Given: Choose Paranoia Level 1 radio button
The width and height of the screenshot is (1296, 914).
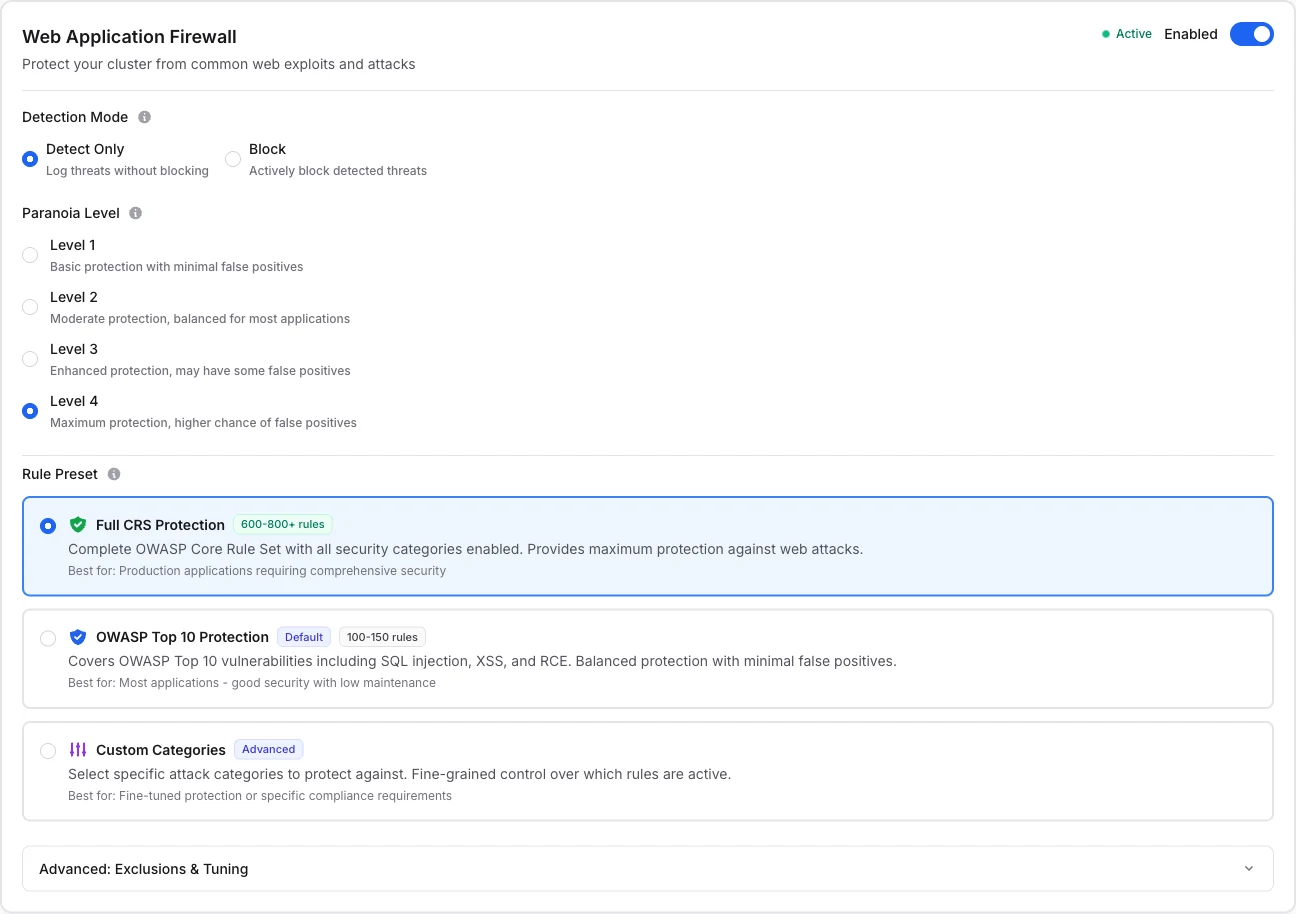Looking at the screenshot, I should coord(30,255).
